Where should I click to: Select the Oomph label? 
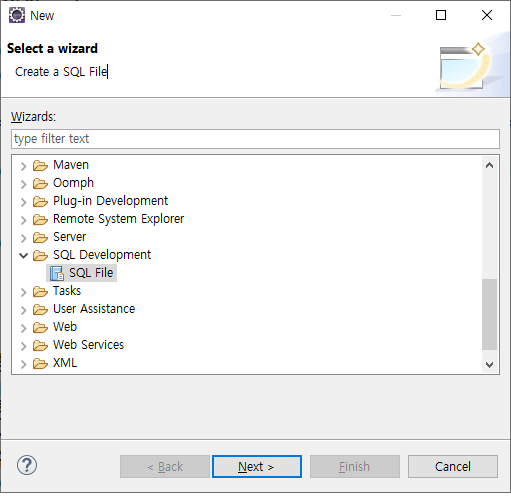[x=73, y=183]
